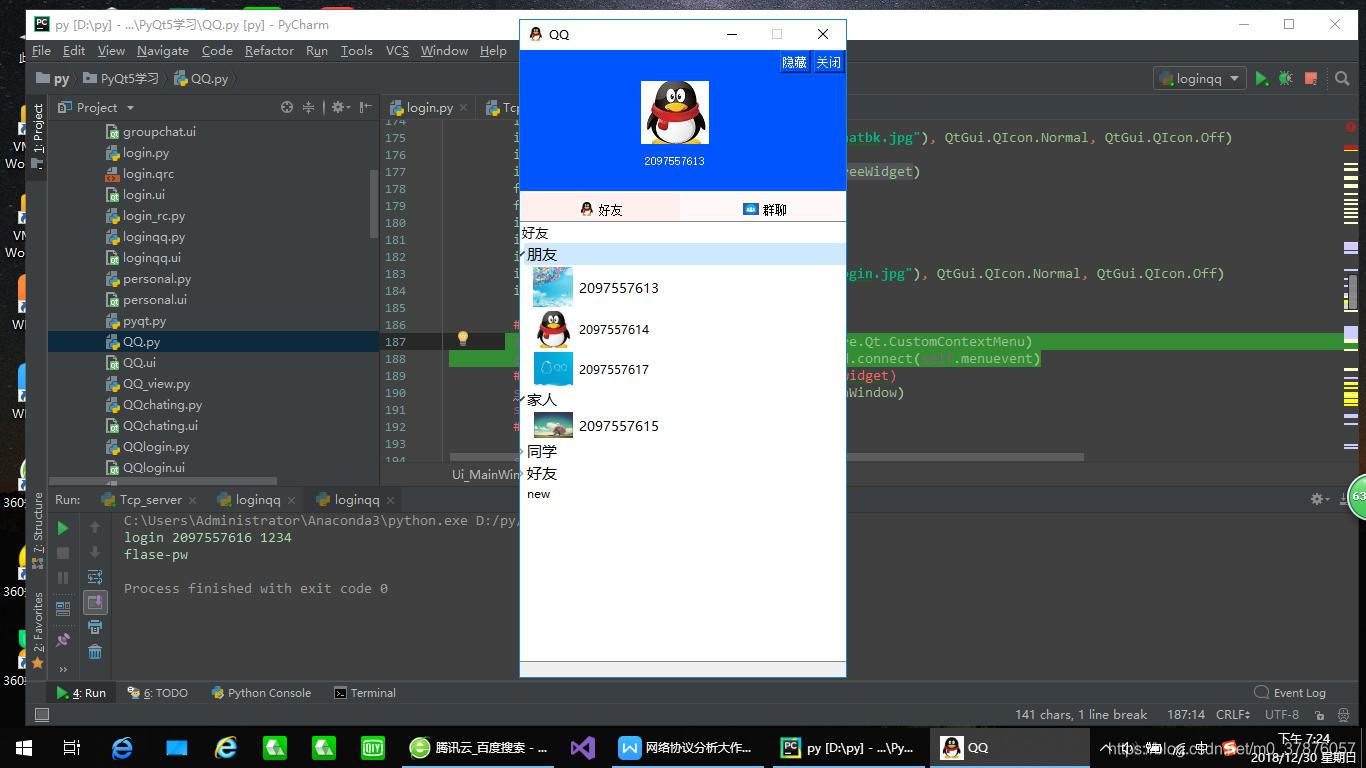
Task: Click the 关闭 button in QQ window
Action: [828, 62]
